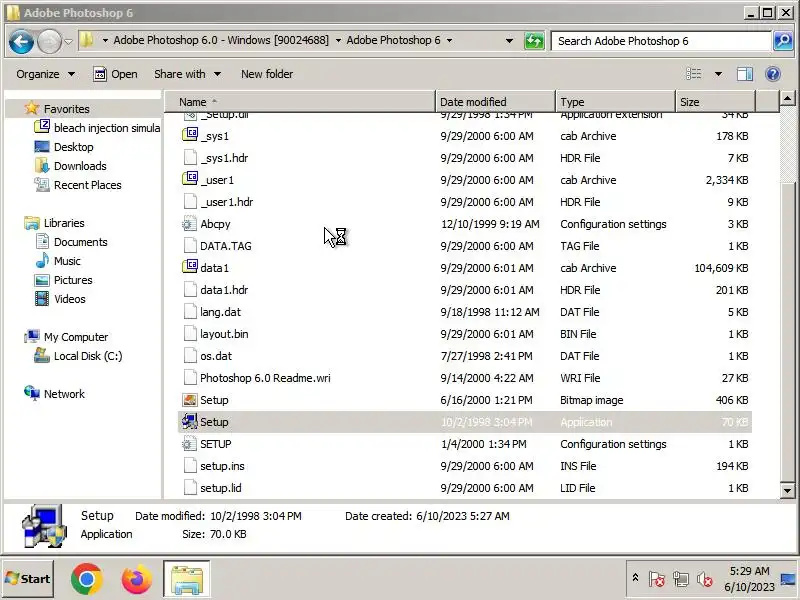This screenshot has height=600, width=800.
Task: Open root folder dropdown in address bar
Action: pyautogui.click(x=105, y=40)
